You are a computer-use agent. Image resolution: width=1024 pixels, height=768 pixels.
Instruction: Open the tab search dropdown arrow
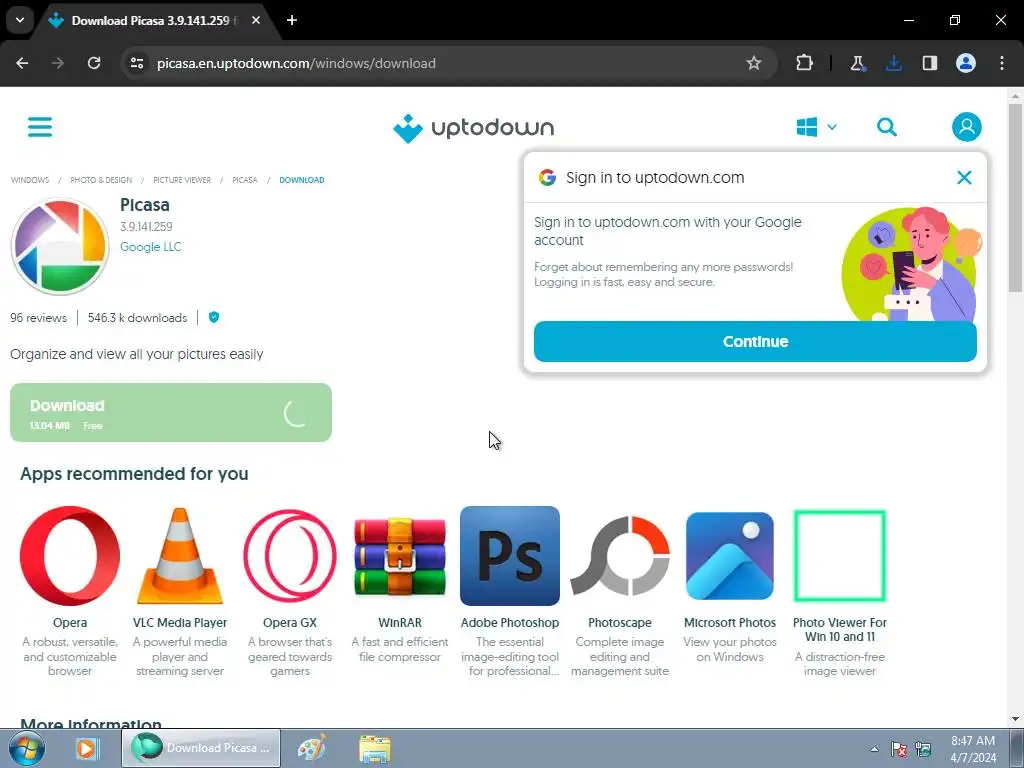click(x=20, y=20)
